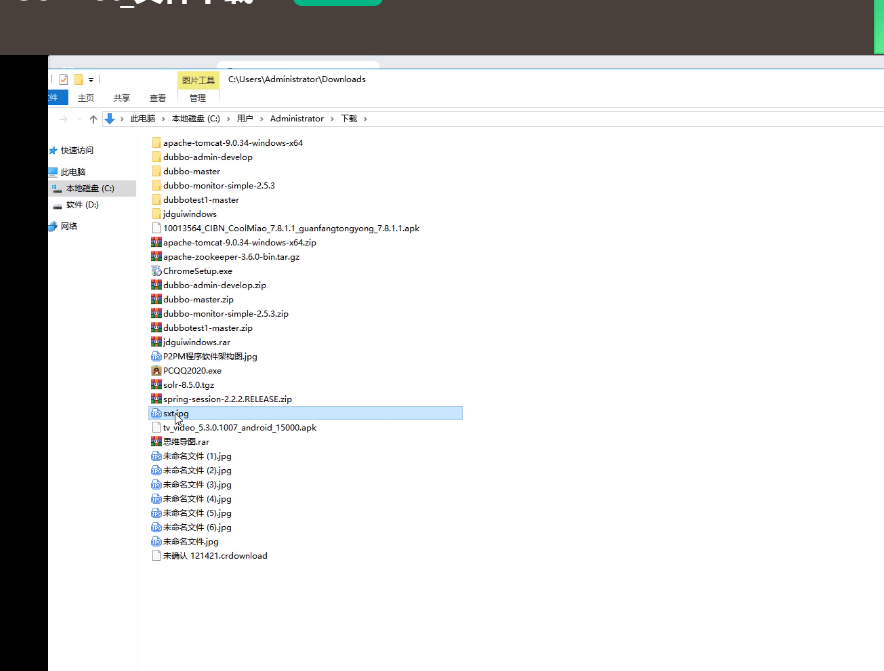Select the dubbo-admin-develop folder icon
The width and height of the screenshot is (884, 671).
(156, 157)
